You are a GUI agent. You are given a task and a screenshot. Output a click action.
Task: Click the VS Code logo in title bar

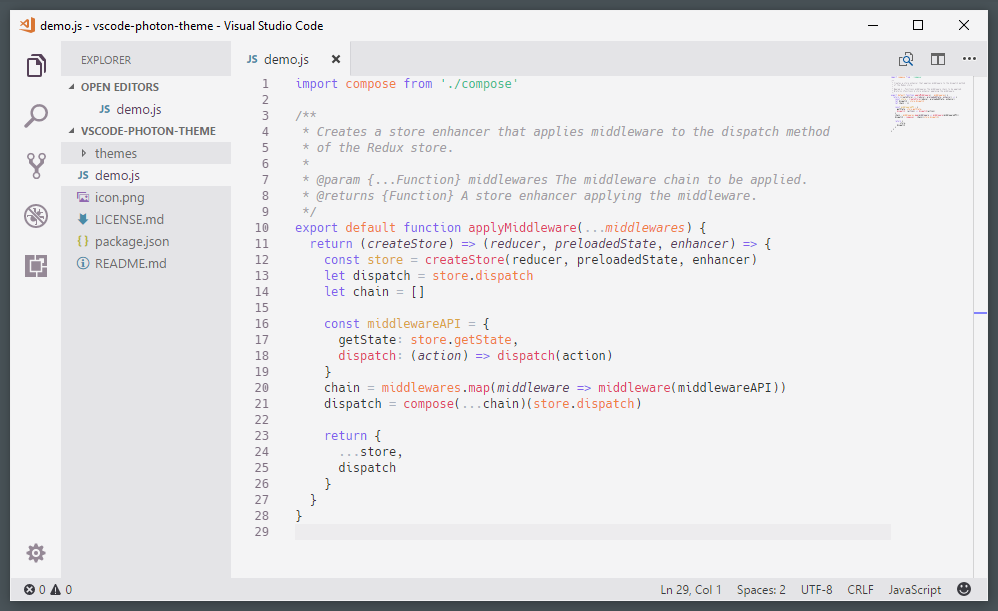click(27, 25)
